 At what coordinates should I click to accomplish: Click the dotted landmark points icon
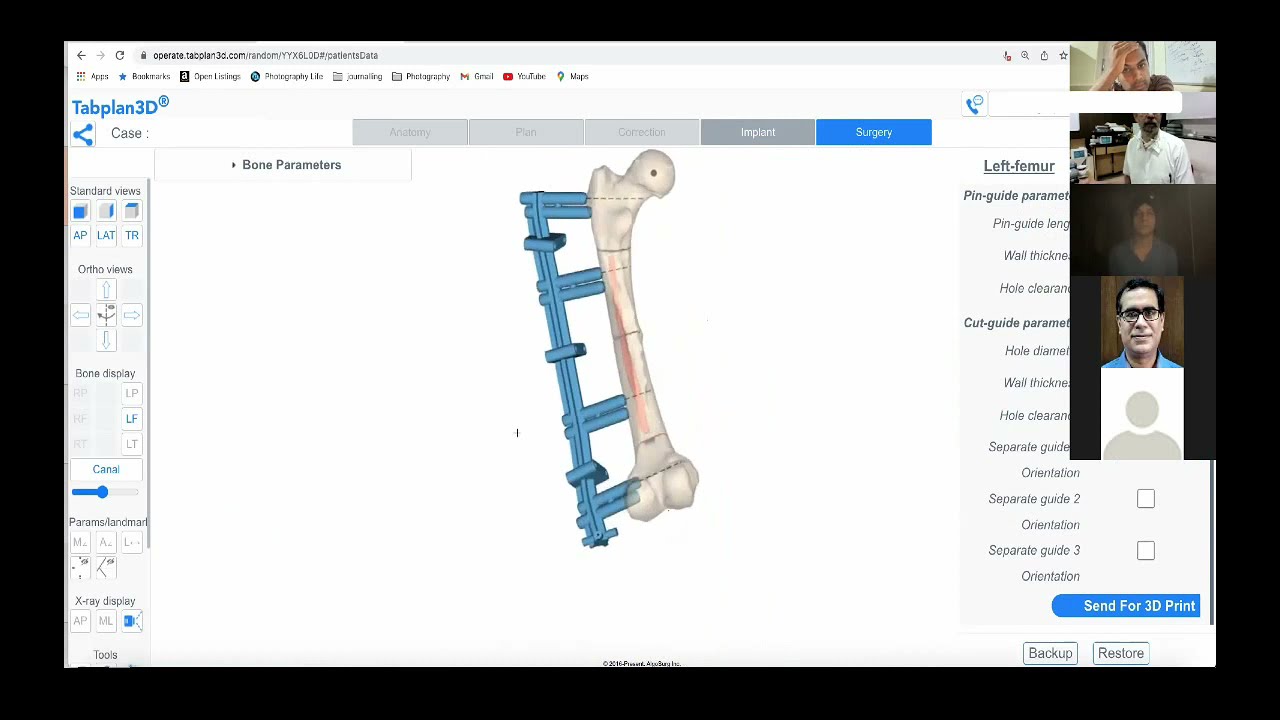[x=80, y=567]
